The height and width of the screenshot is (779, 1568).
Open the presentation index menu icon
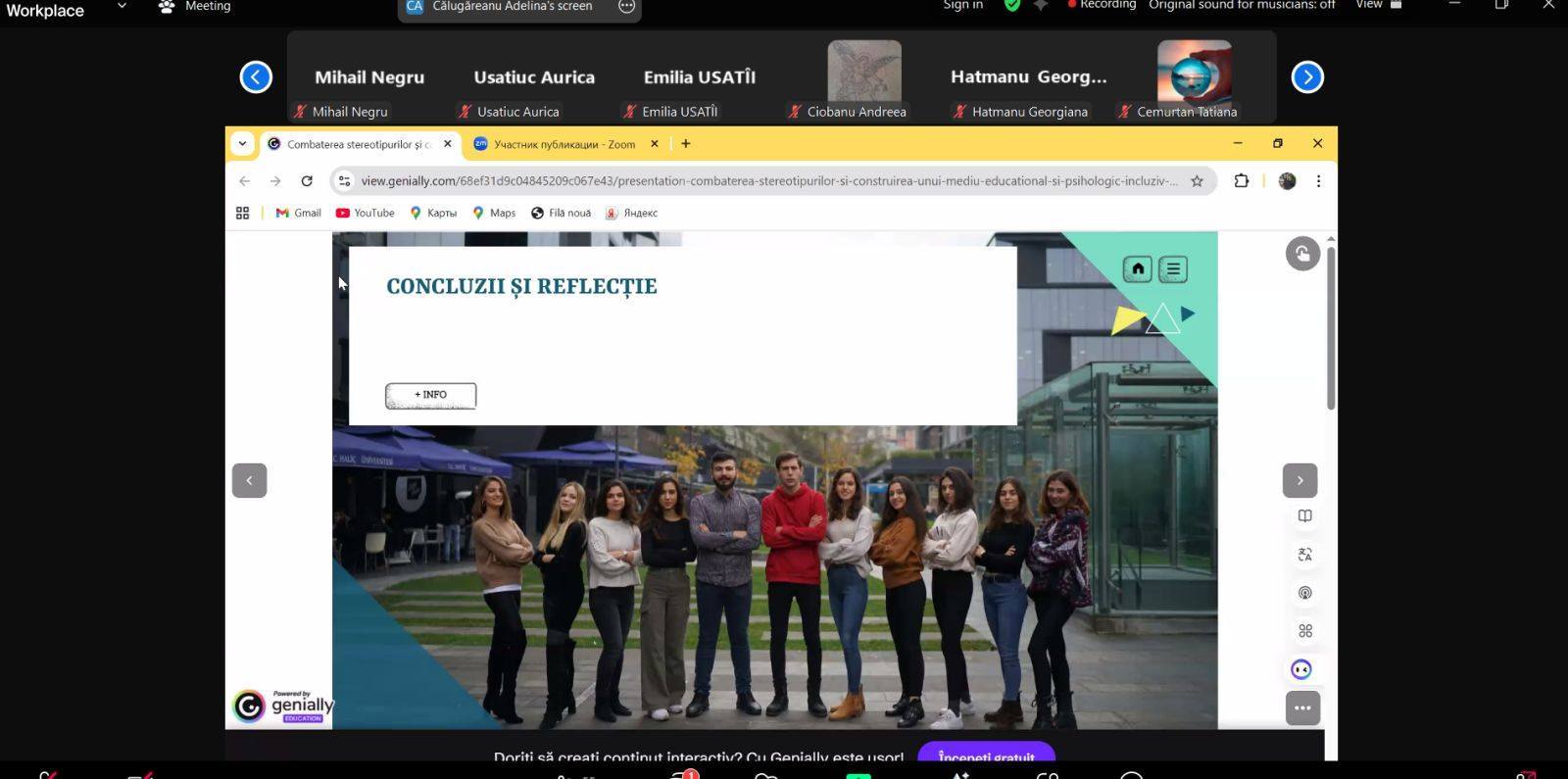1173,268
